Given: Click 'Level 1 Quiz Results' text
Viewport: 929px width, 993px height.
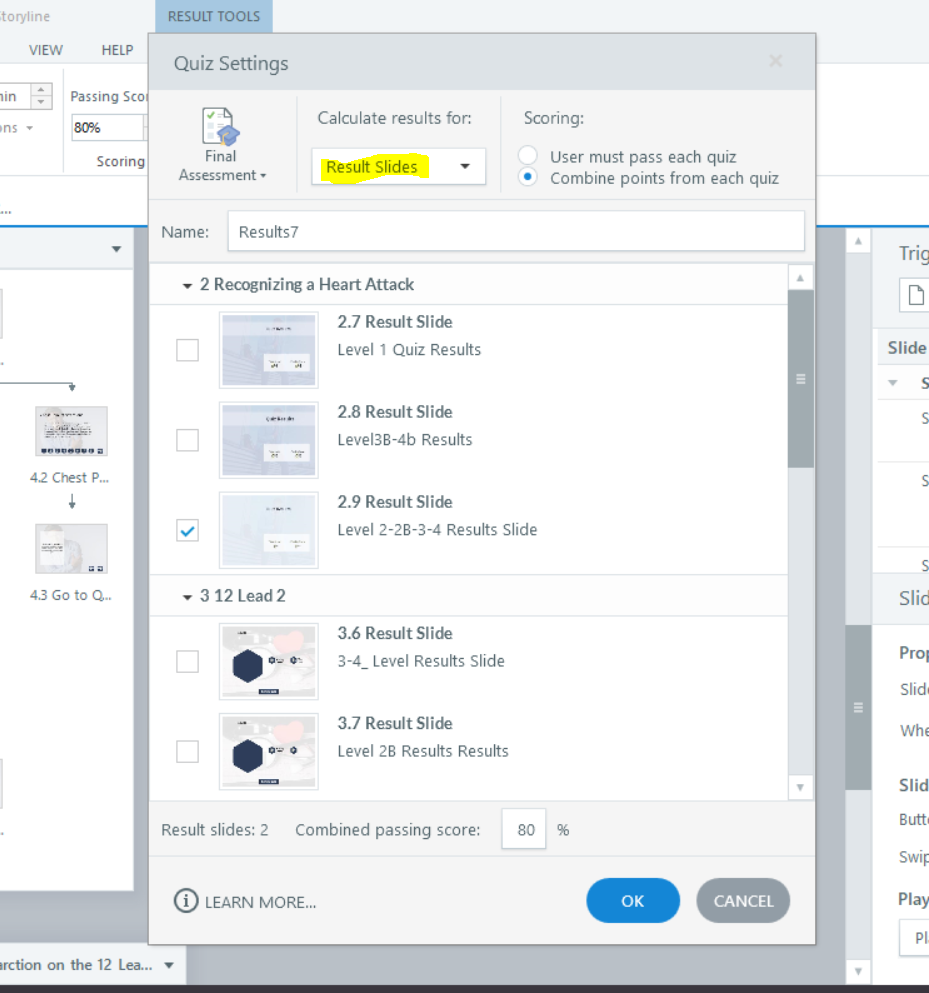Looking at the screenshot, I should (x=409, y=350).
